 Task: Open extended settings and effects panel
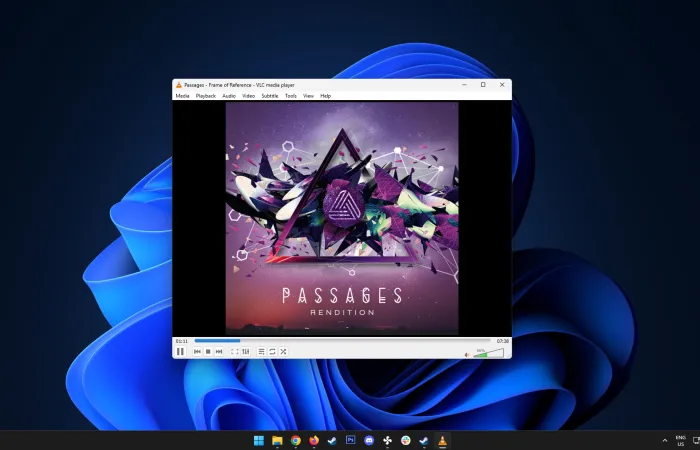pyautogui.click(x=246, y=352)
